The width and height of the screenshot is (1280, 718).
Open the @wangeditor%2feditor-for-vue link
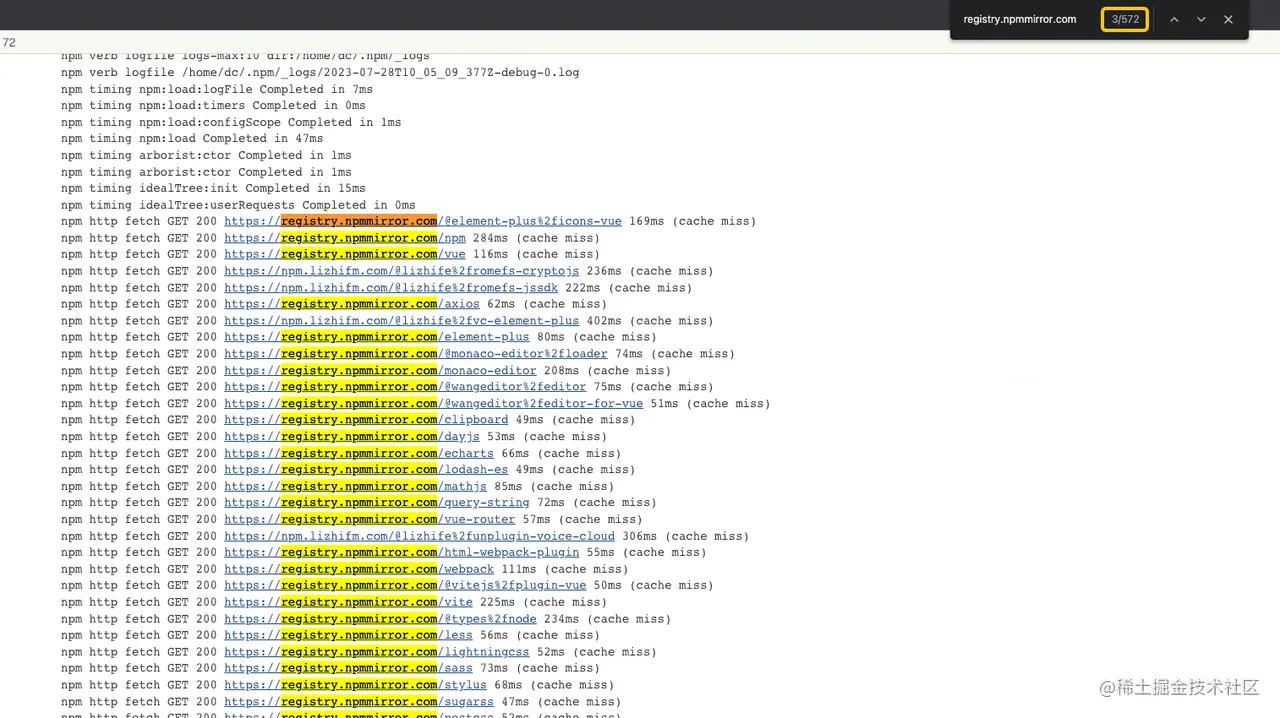pyautogui.click(x=434, y=404)
